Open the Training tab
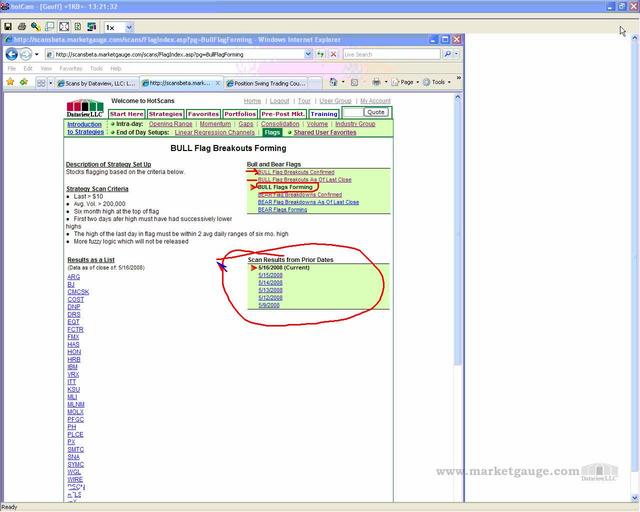Screen dimensions: 640x512 [324, 114]
